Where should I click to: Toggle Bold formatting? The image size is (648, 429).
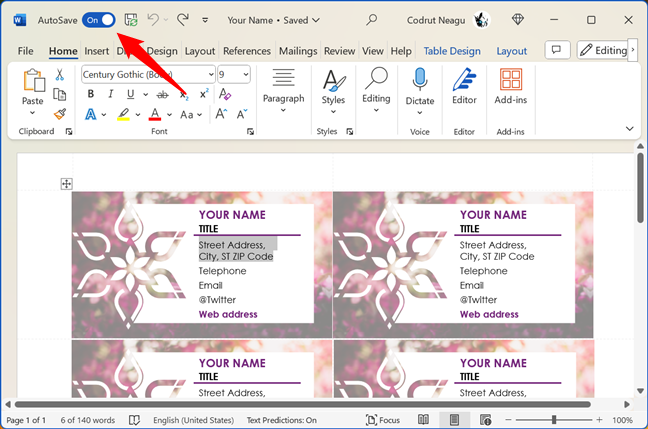(91, 94)
